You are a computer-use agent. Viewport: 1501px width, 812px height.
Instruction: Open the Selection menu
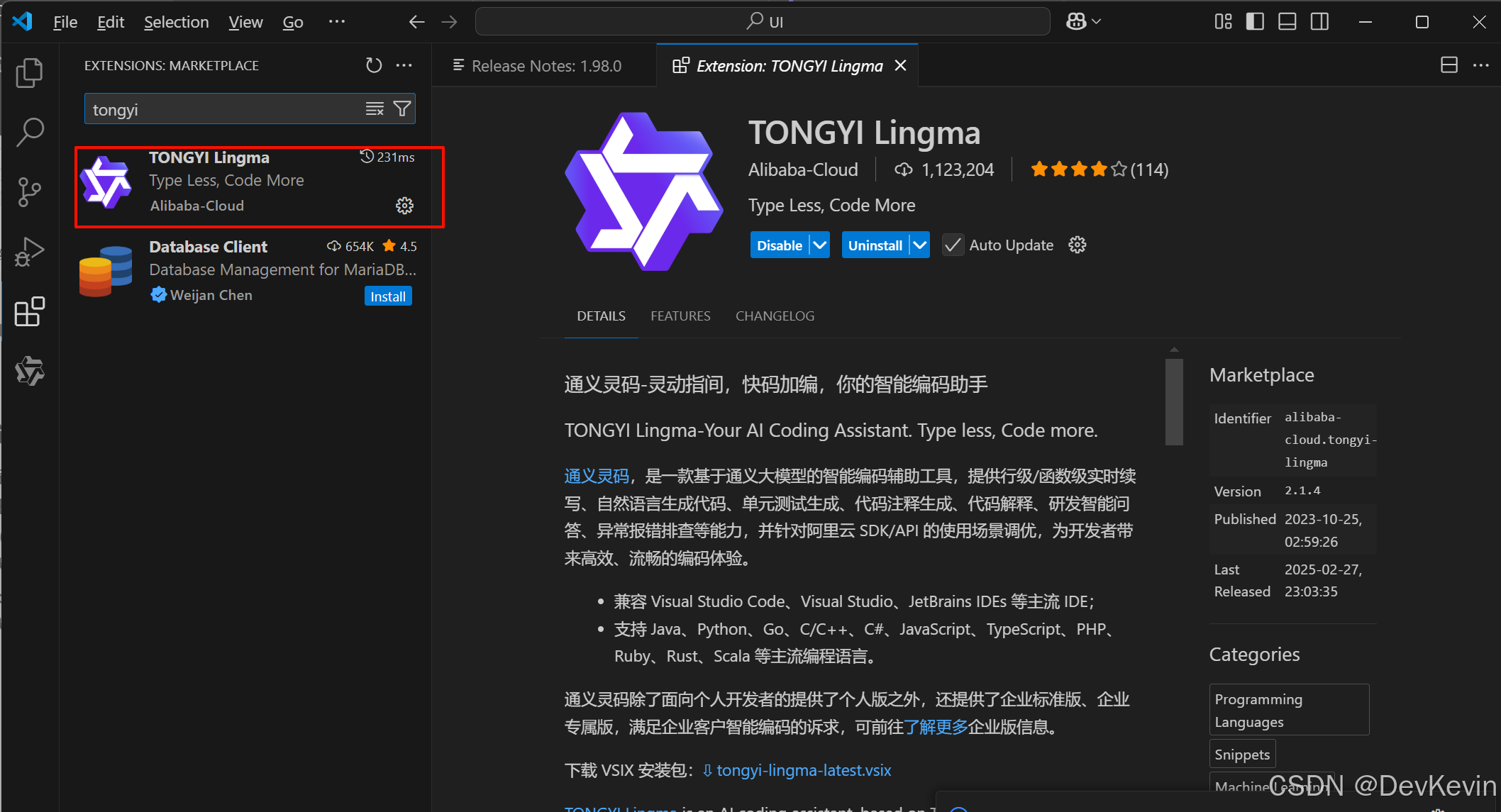click(176, 22)
